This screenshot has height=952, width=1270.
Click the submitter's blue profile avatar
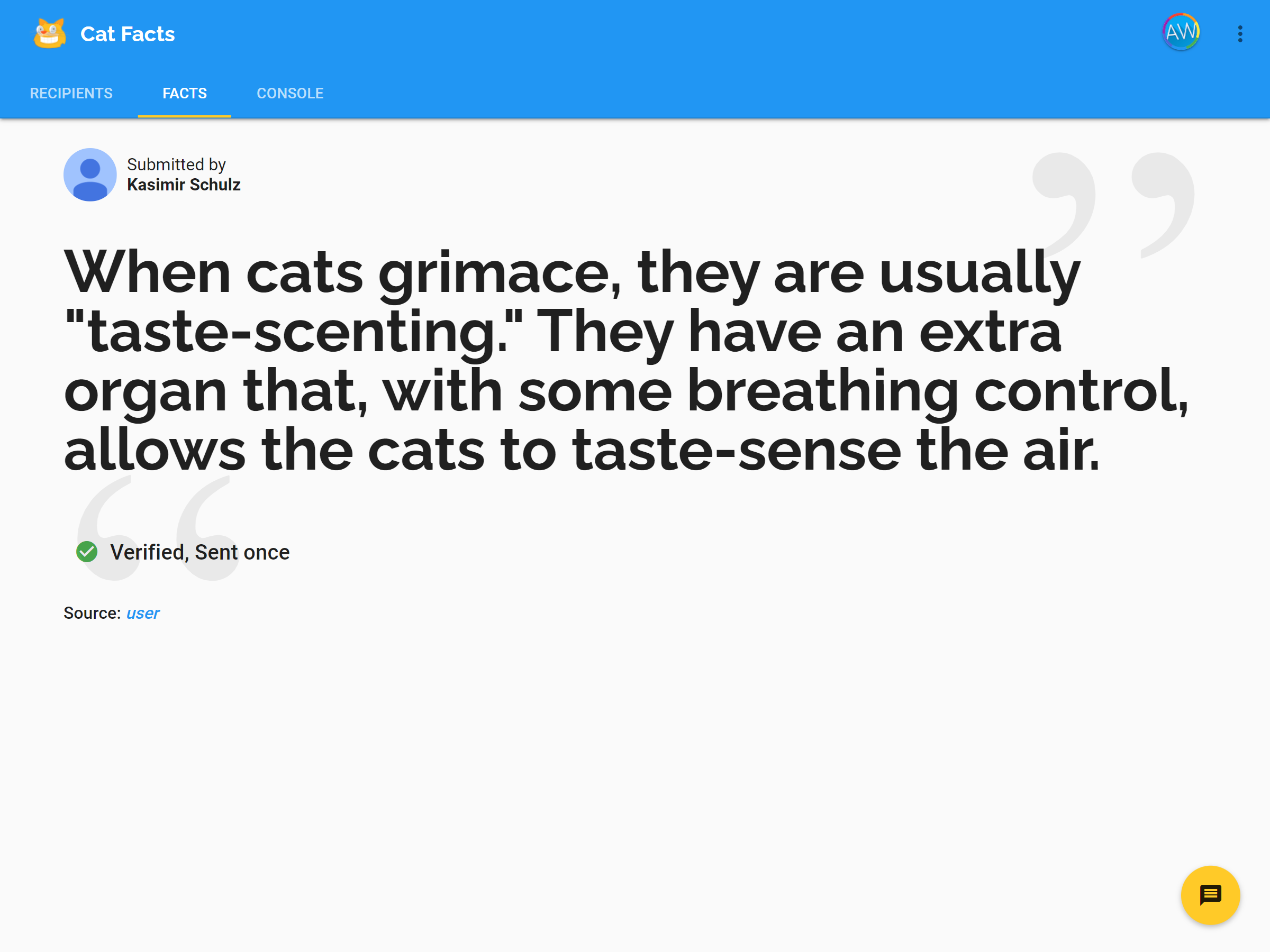pos(89,175)
